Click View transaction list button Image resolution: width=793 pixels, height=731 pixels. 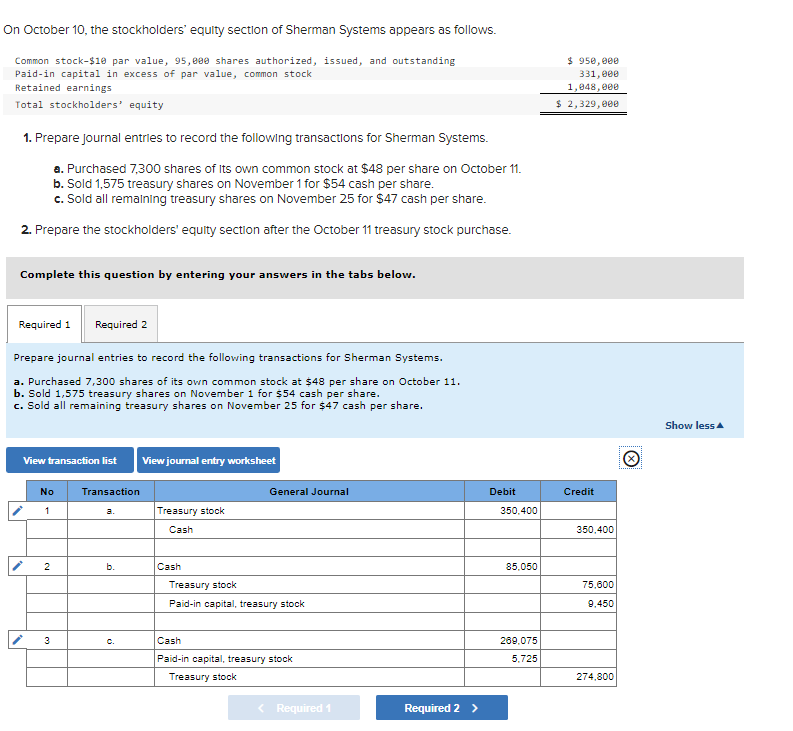(70, 460)
